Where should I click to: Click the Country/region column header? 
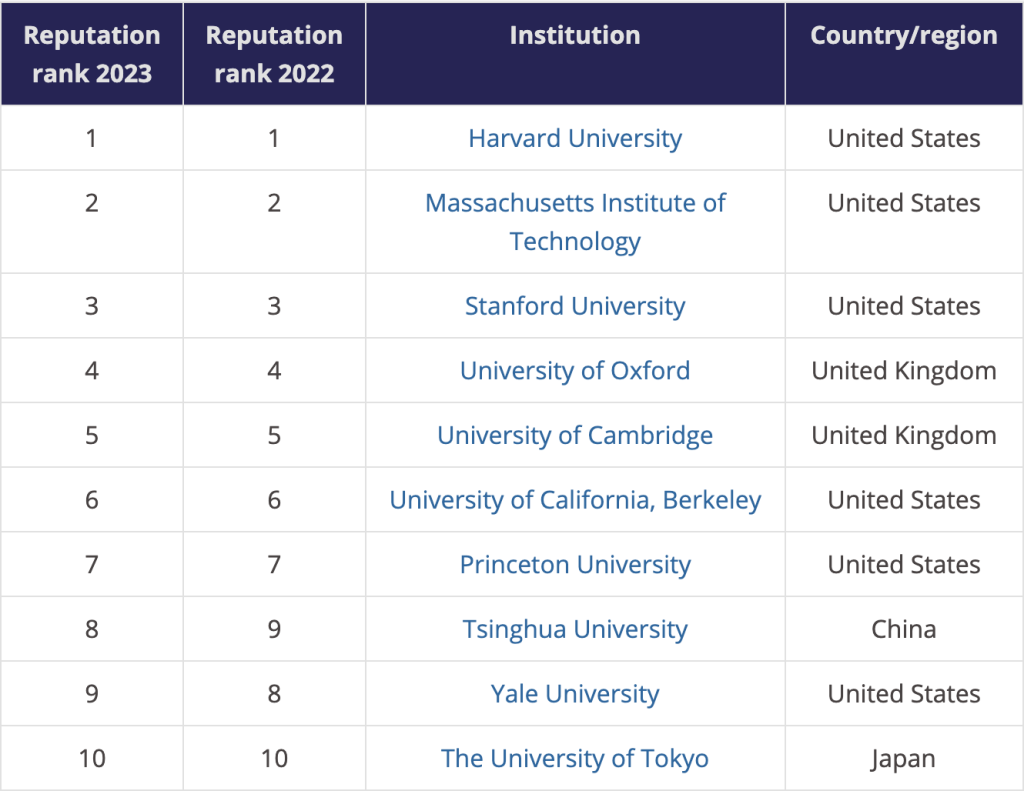click(x=904, y=36)
